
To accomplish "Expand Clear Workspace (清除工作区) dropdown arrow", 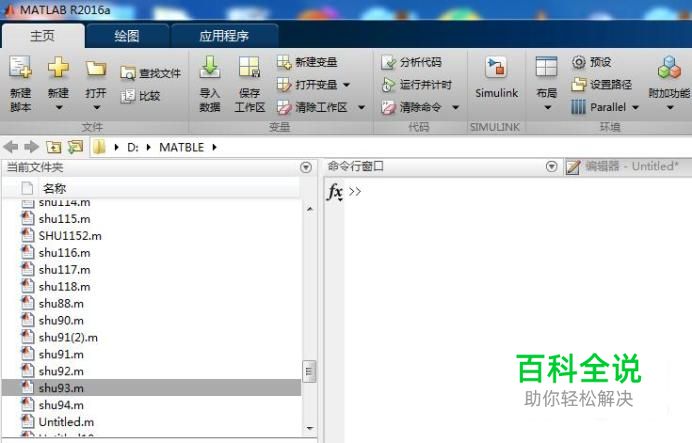I will point(361,107).
